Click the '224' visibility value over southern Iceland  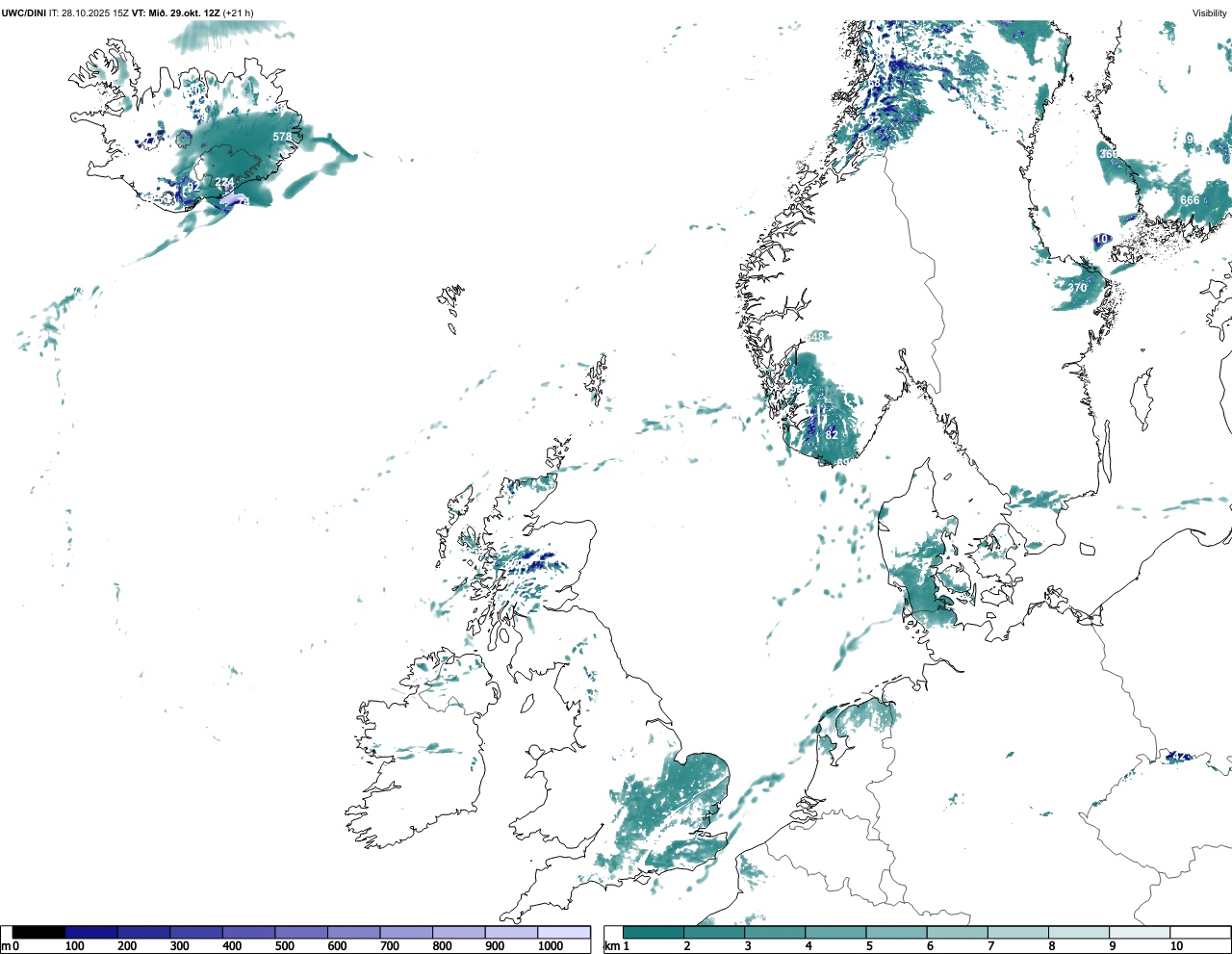tap(224, 182)
